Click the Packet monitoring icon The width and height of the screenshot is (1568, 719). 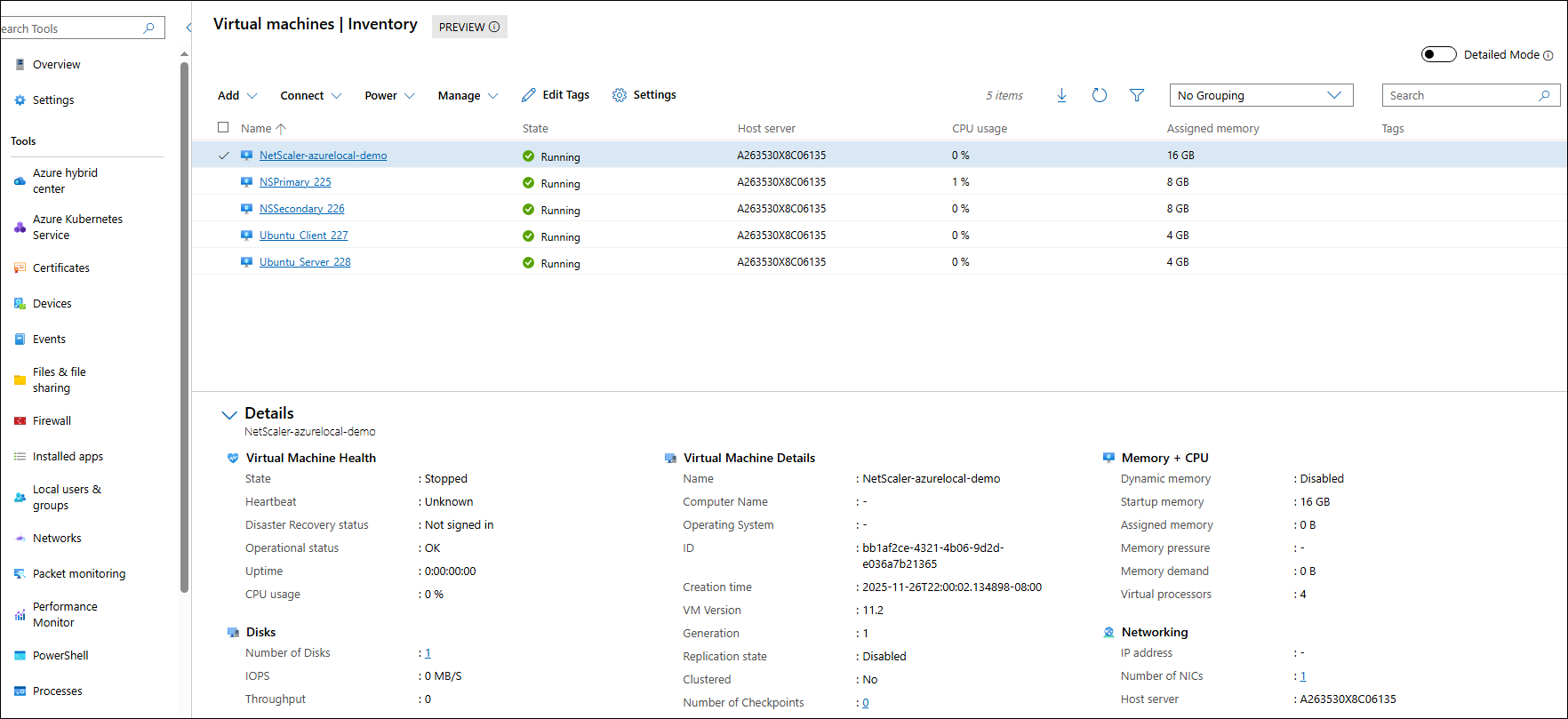point(20,573)
